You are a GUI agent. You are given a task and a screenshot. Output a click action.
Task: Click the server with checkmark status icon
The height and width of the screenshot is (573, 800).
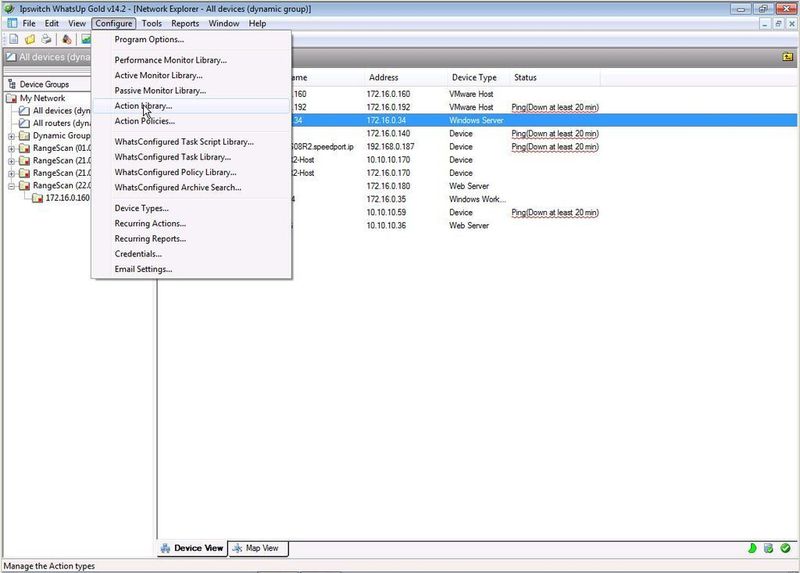click(768, 549)
